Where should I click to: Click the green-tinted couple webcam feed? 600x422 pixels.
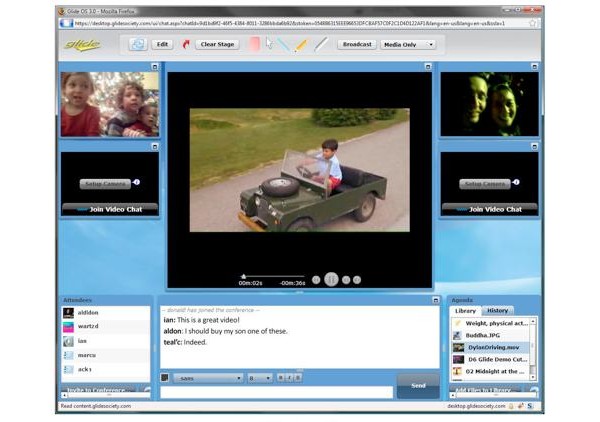click(x=489, y=104)
